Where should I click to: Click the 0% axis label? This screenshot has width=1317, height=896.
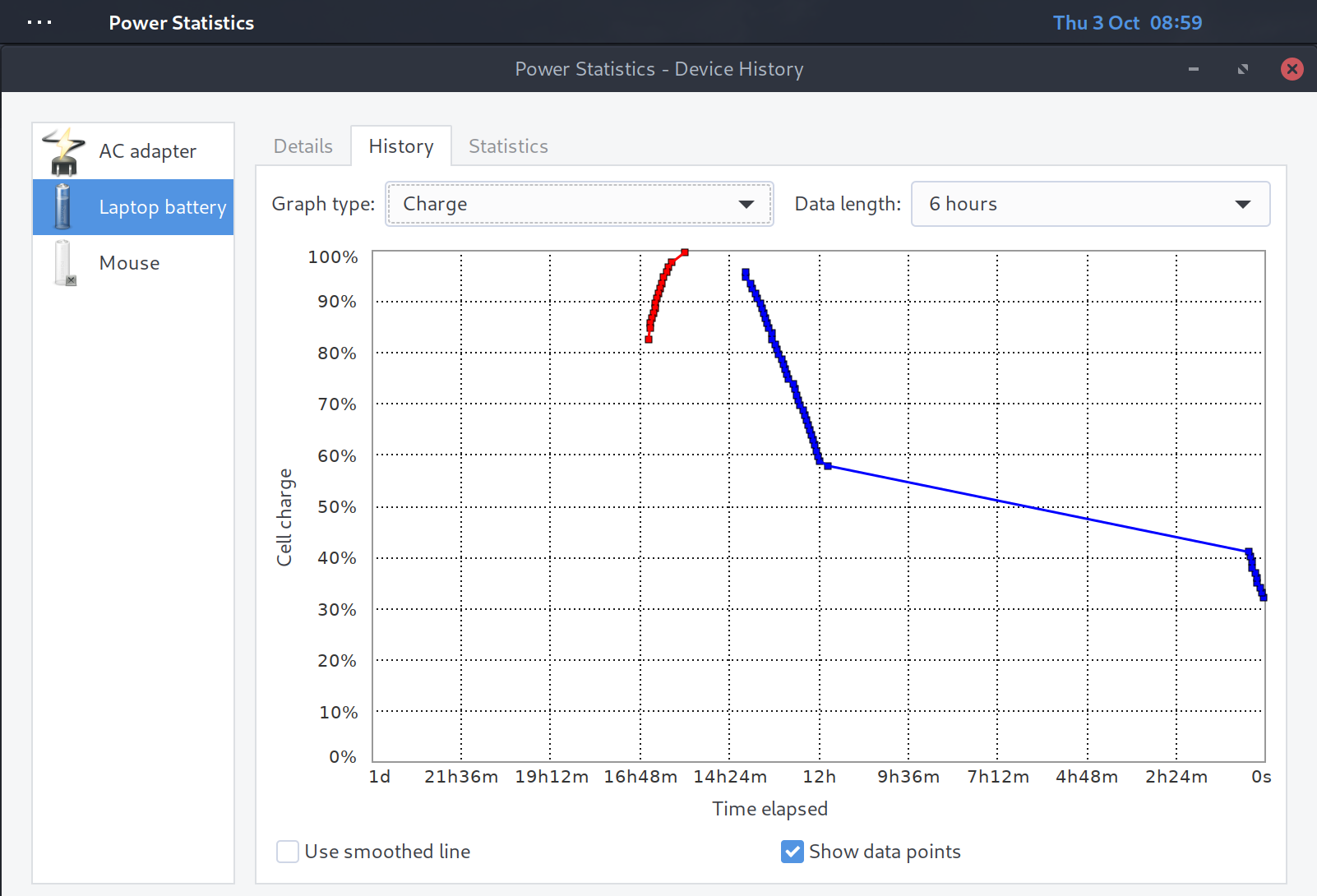[x=343, y=756]
